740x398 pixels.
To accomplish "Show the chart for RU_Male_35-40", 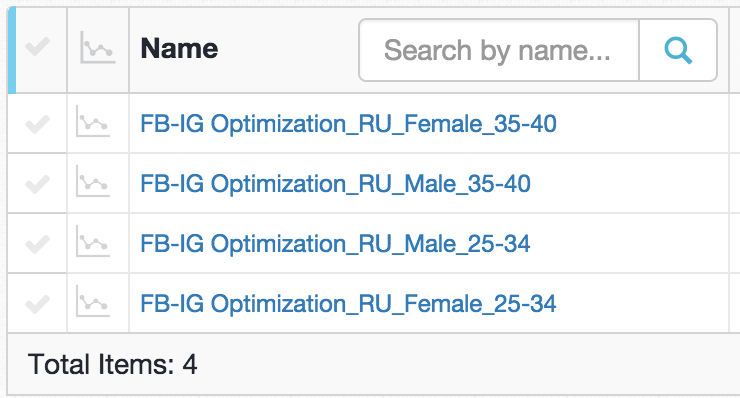I will click(x=93, y=181).
